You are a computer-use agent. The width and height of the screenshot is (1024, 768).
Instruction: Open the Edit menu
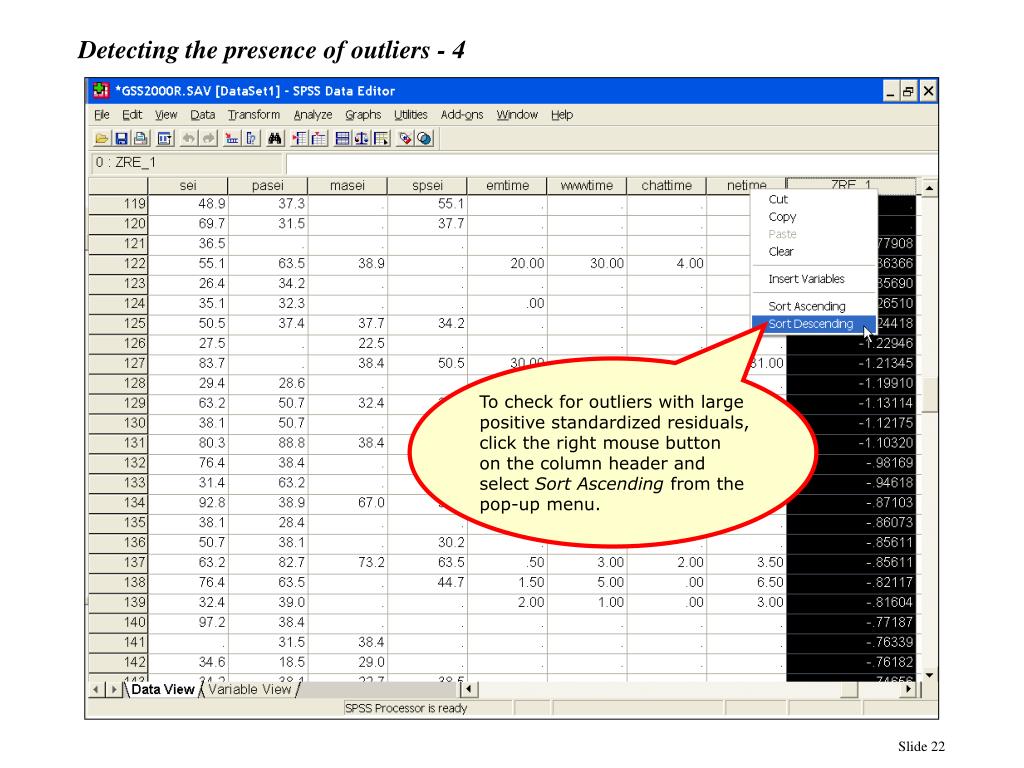click(132, 115)
